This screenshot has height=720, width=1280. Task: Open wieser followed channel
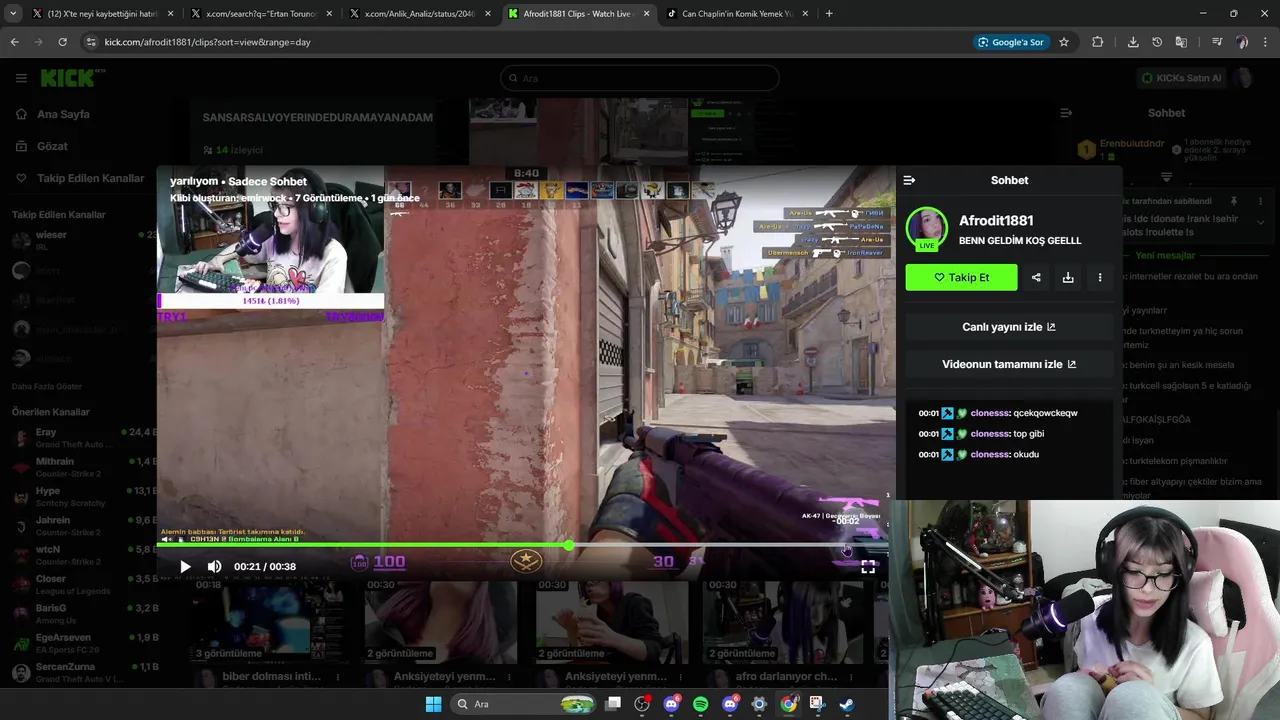[x=80, y=240]
